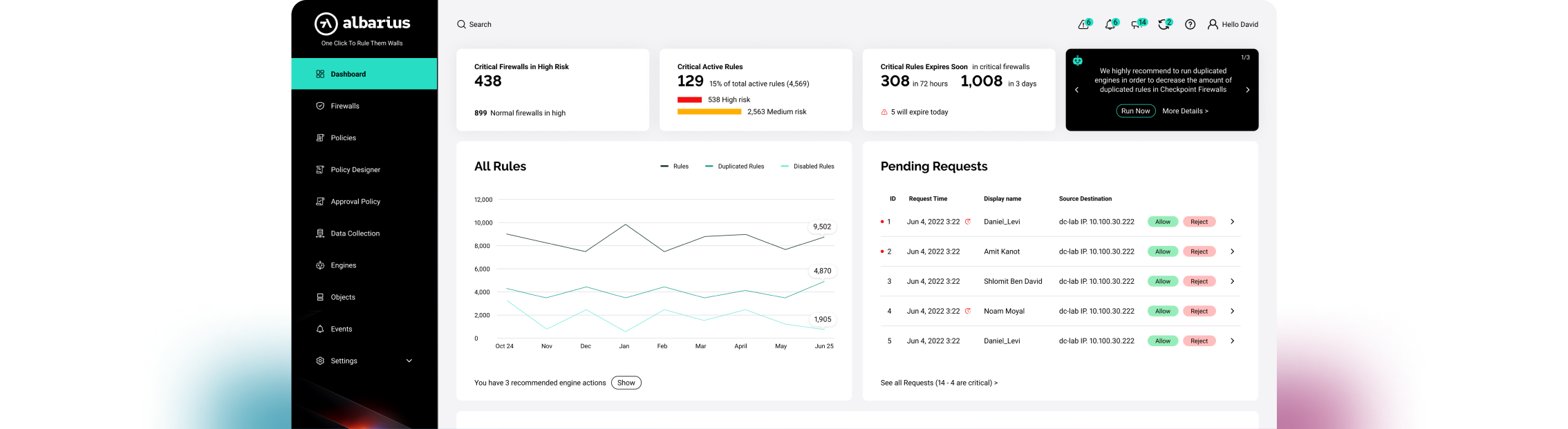
Task: Click the 4,870 chart value label
Action: (x=822, y=271)
